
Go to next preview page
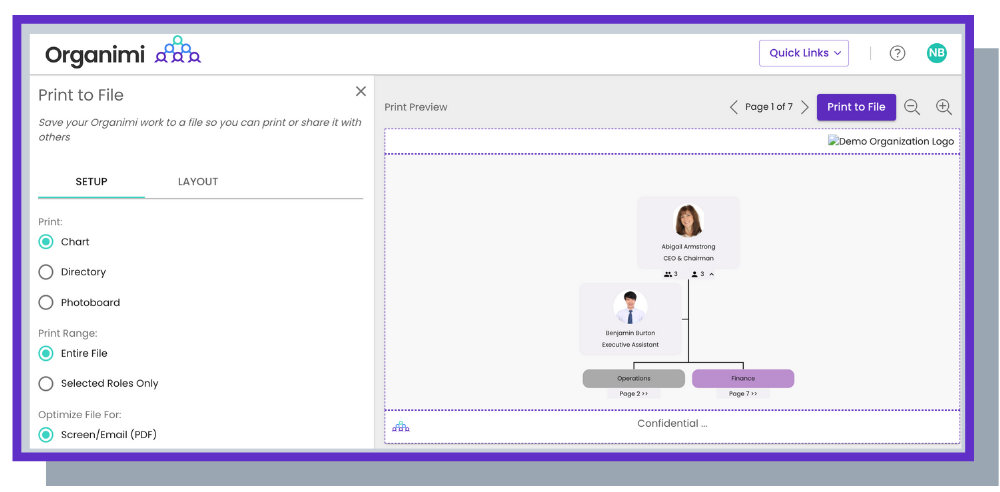click(x=805, y=107)
